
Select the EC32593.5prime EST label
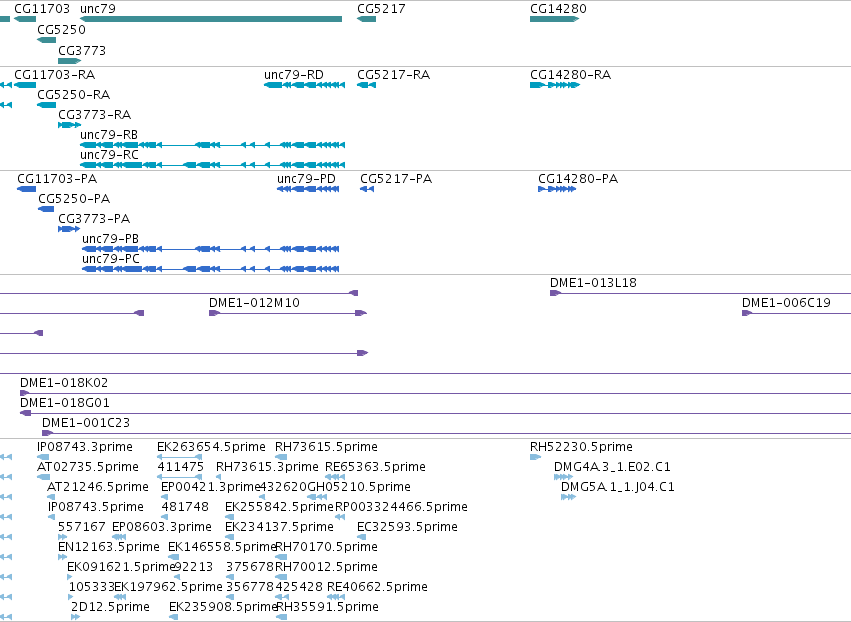[x=407, y=527]
